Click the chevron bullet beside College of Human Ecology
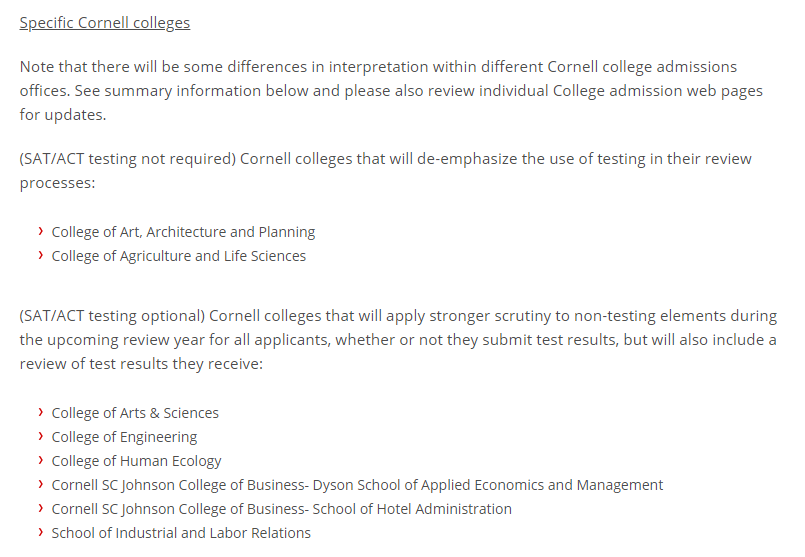The width and height of the screenshot is (805, 557). point(40,460)
